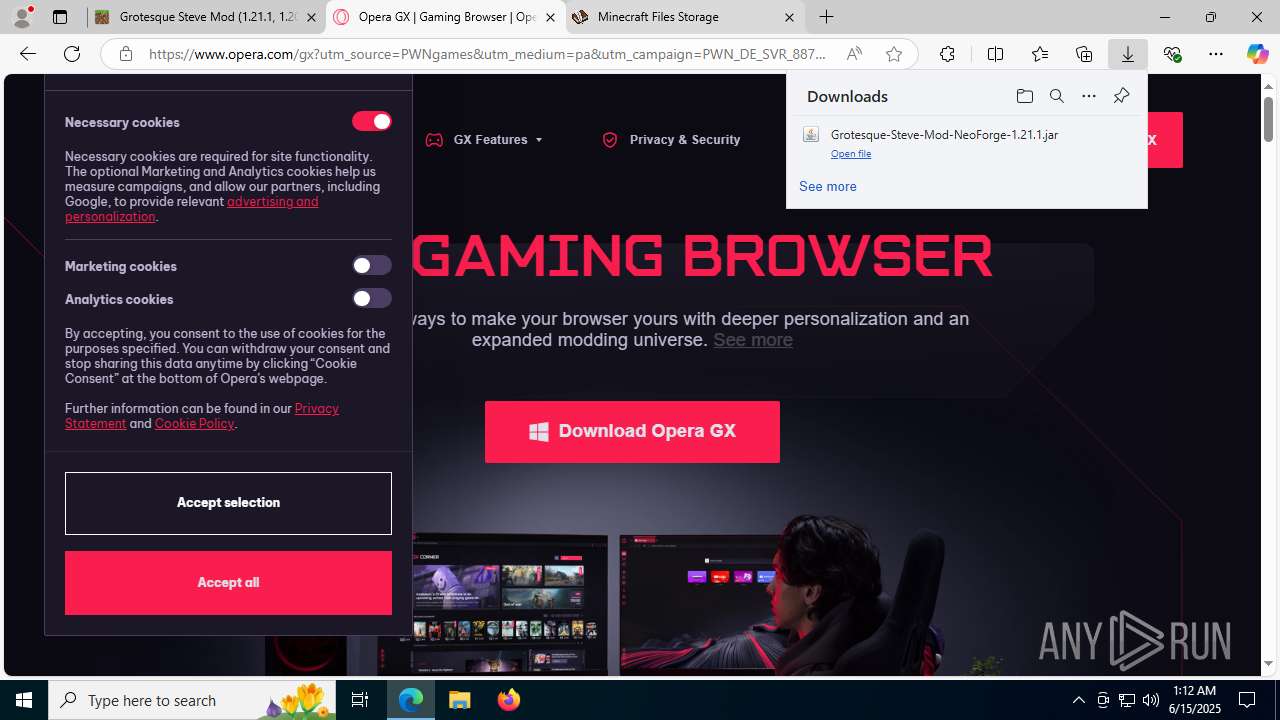Click See more in Downloads panel
The width and height of the screenshot is (1280, 720).
point(827,186)
